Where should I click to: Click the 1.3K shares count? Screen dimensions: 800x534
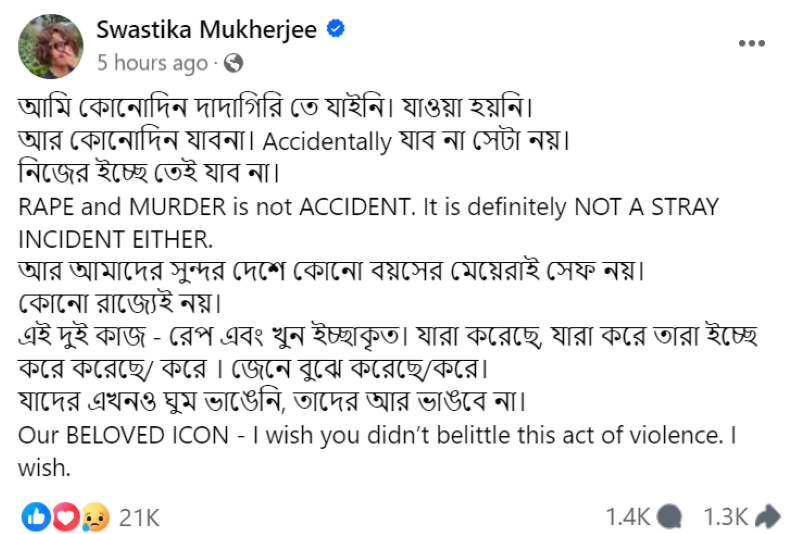point(725,517)
